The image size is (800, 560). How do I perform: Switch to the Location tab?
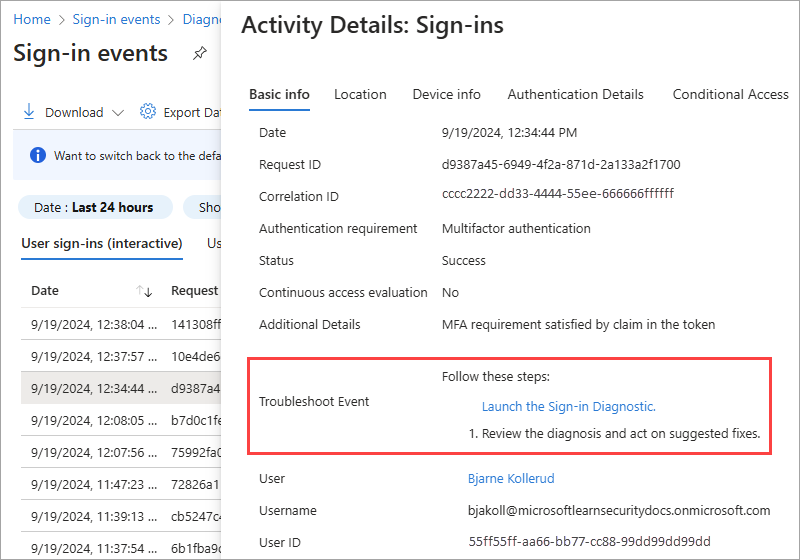[360, 94]
